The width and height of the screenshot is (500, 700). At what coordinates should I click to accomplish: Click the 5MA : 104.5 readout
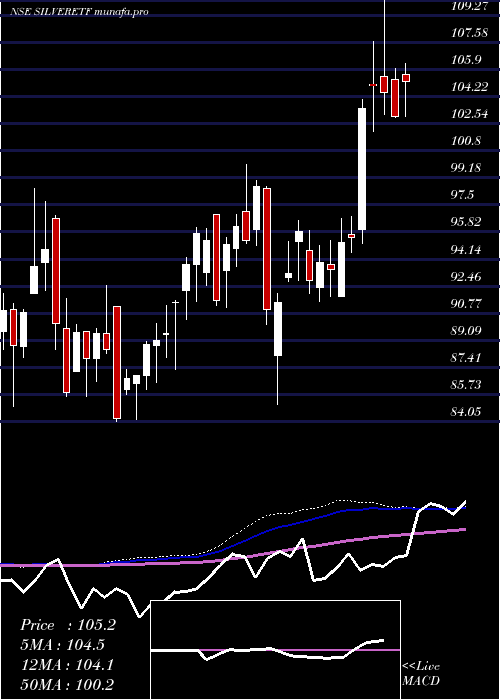[x=63, y=645]
